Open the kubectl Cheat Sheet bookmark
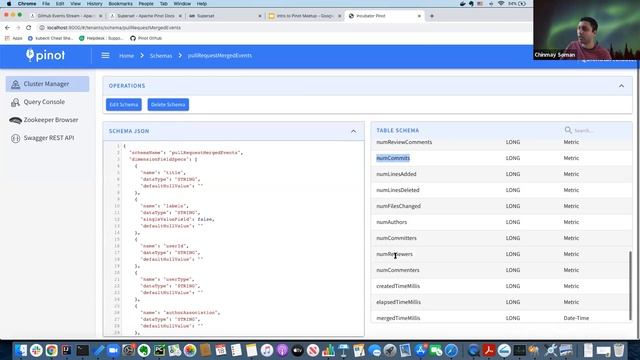Viewport: 640px width, 360px height. coord(51,38)
